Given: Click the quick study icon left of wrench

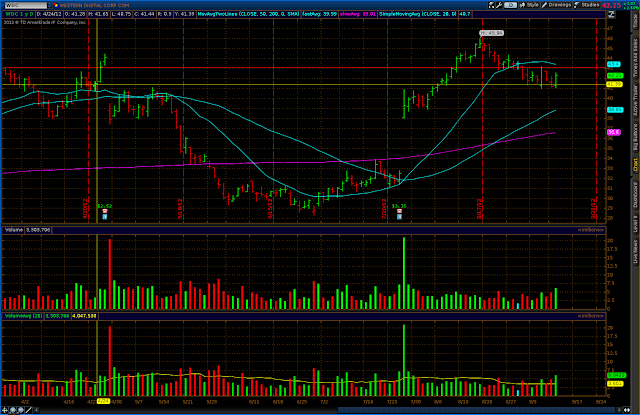Looking at the screenshot, I should (x=492, y=5).
